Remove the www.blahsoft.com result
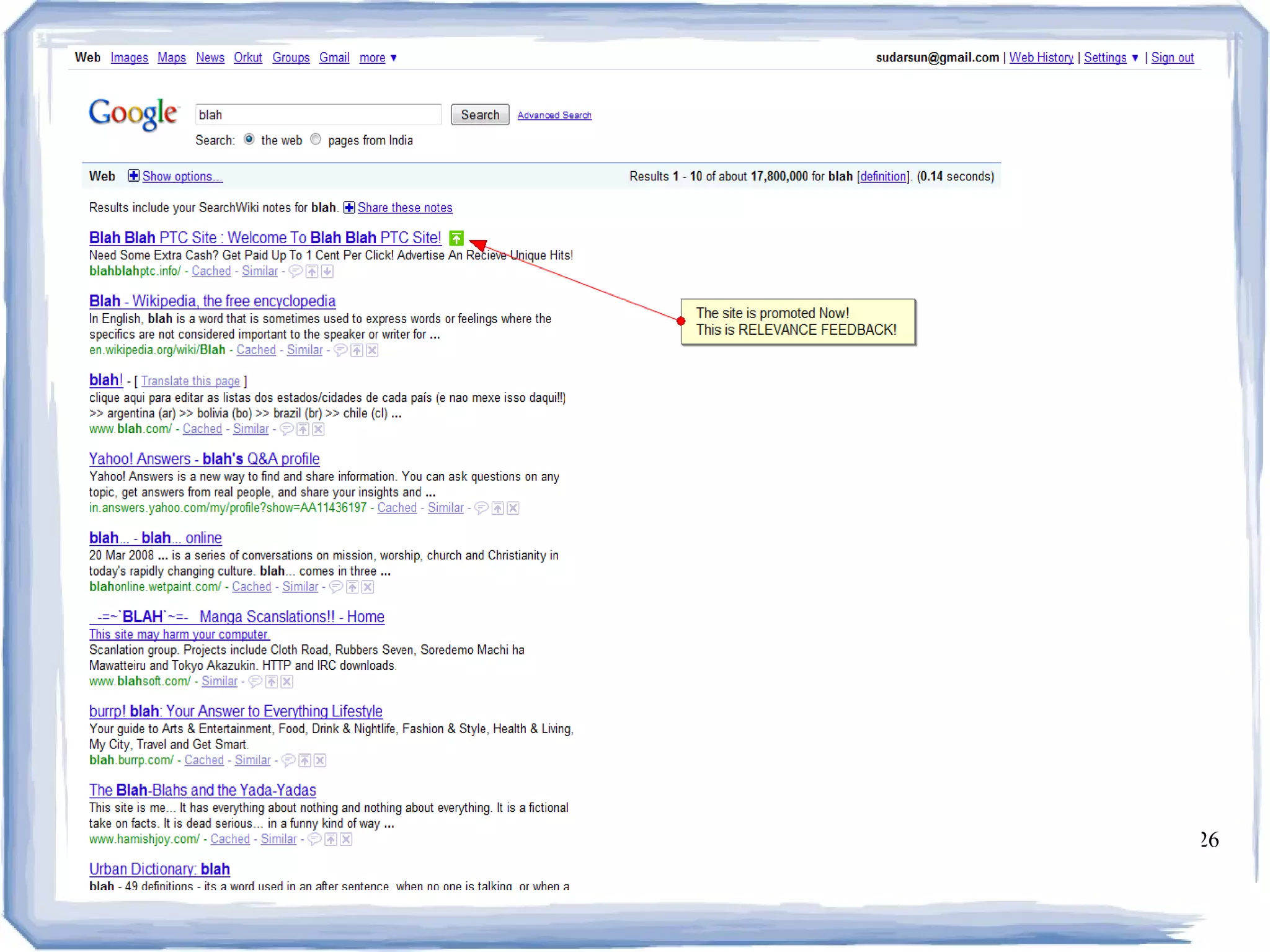Image resolution: width=1270 pixels, height=952 pixels. pyautogui.click(x=286, y=682)
